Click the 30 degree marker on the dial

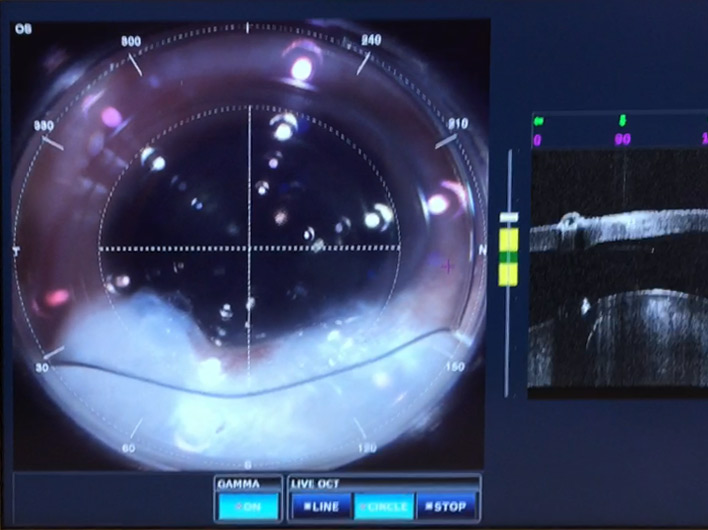(x=44, y=367)
